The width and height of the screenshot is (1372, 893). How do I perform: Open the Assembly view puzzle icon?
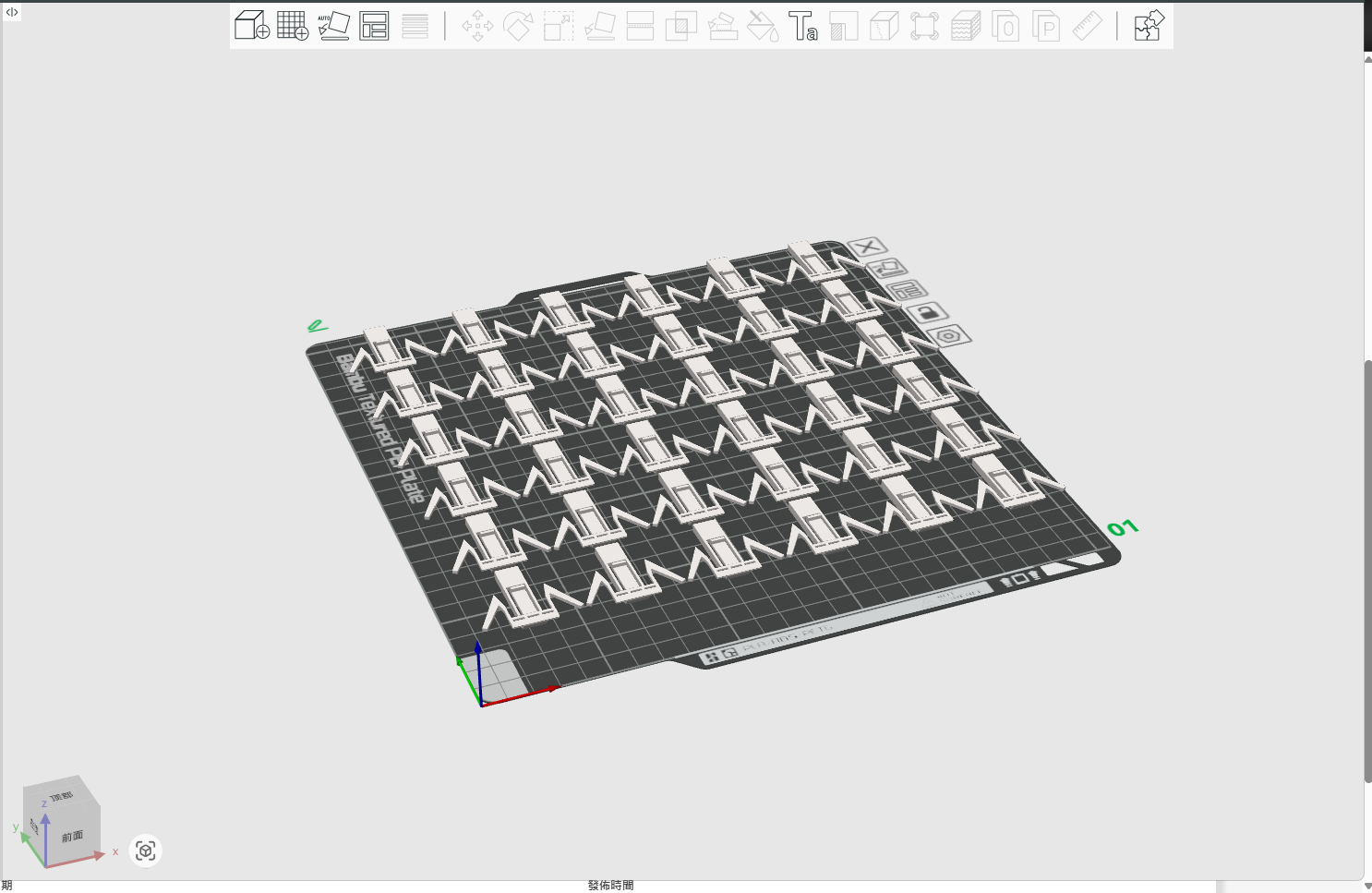(1149, 25)
